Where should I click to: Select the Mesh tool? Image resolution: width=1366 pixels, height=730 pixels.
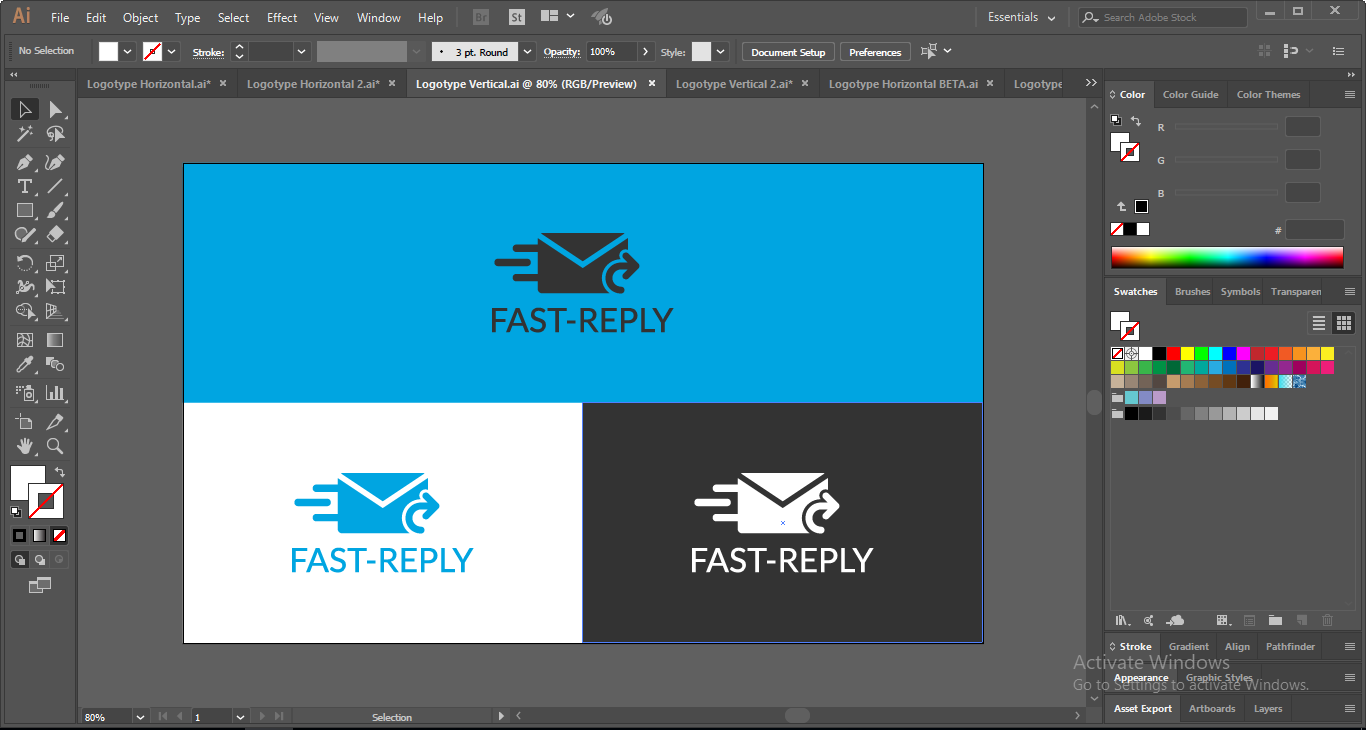tap(25, 340)
